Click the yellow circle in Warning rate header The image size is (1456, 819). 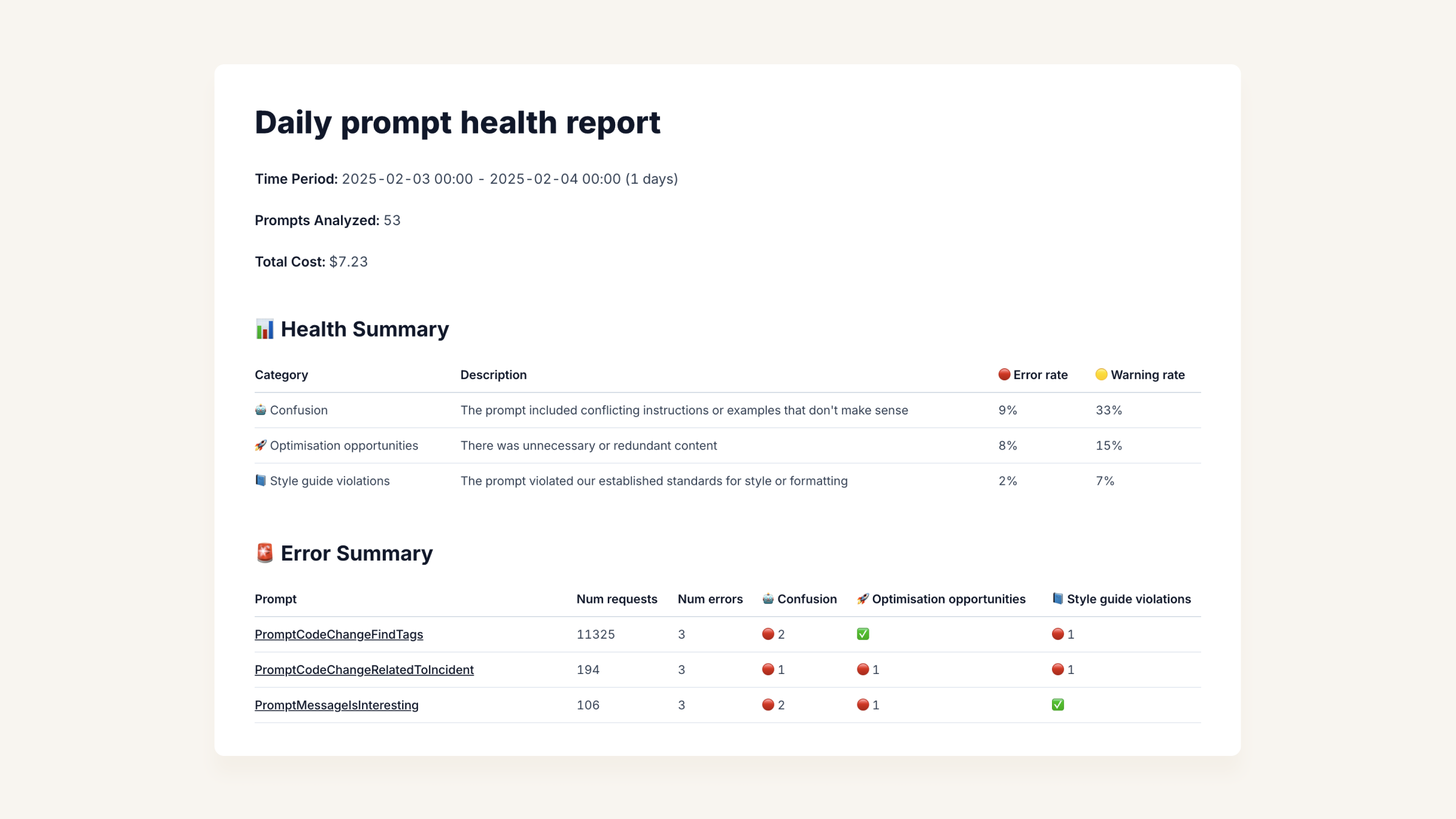(1101, 374)
